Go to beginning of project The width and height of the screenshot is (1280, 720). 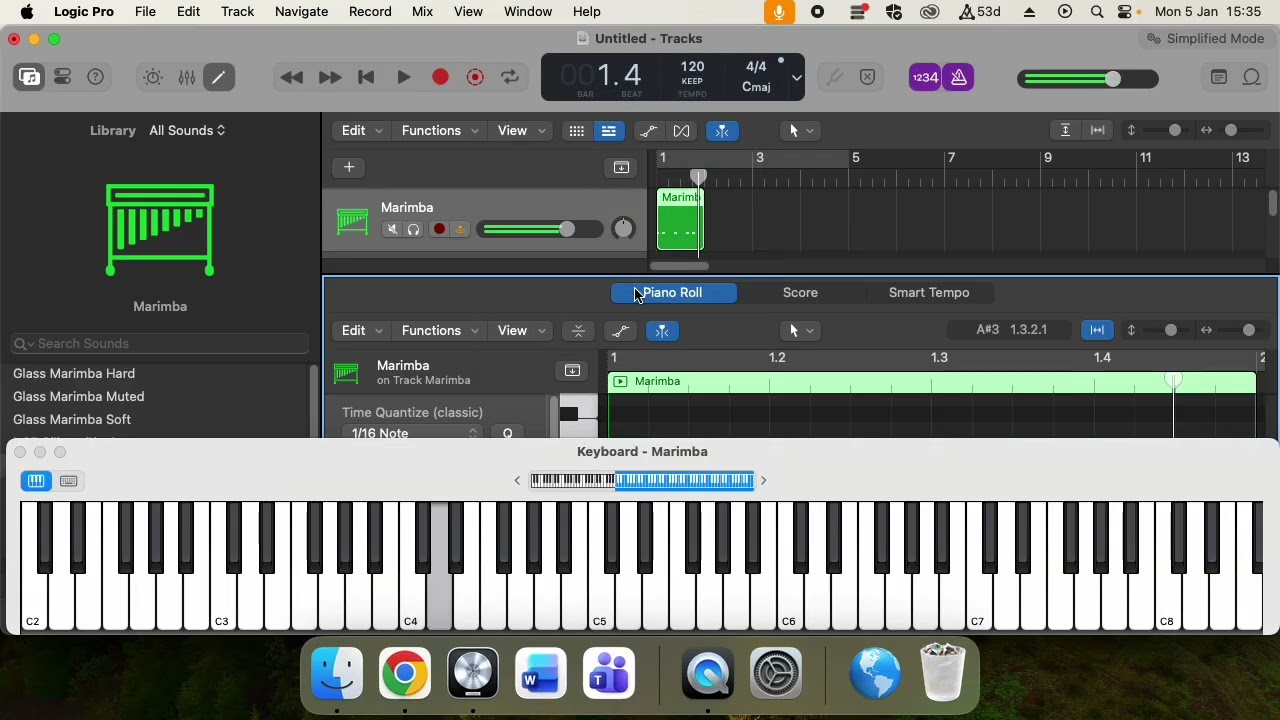click(366, 77)
